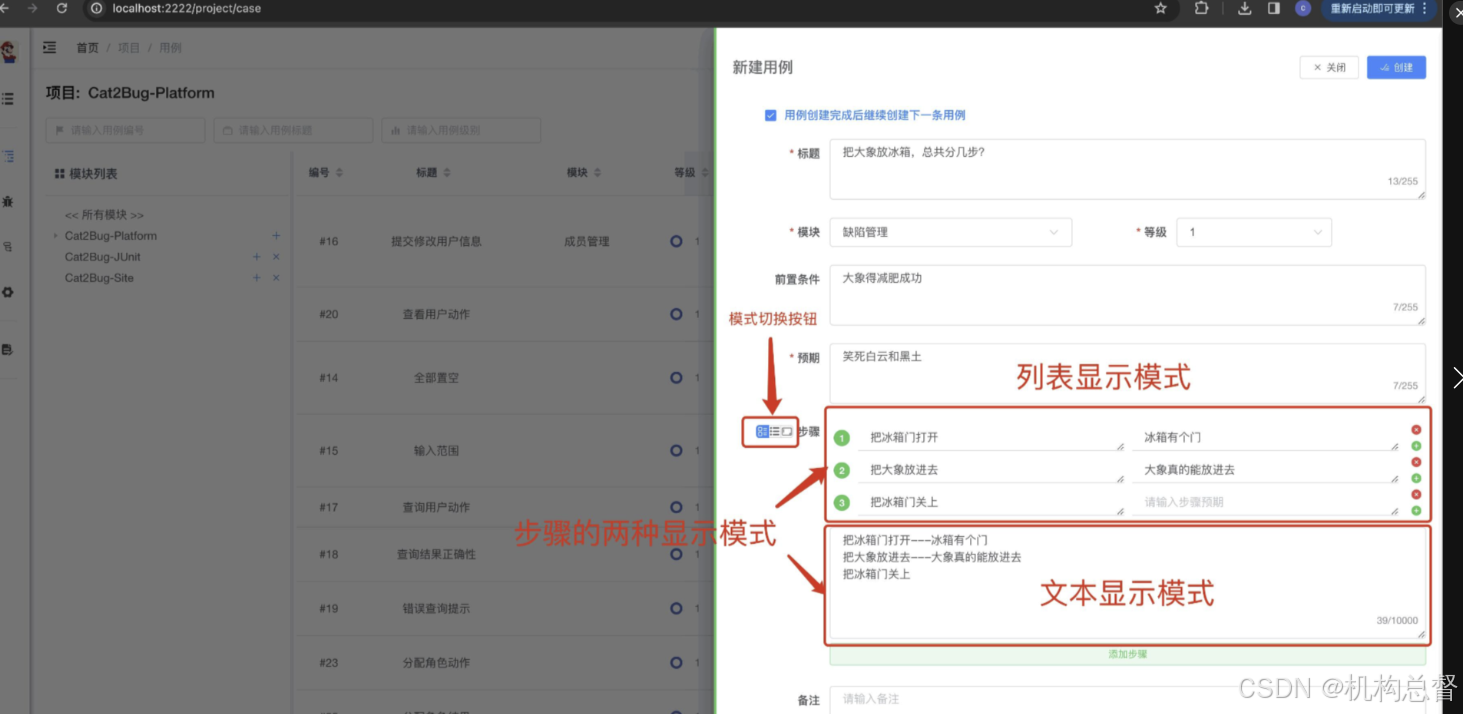1463x714 pixels.
Task: Click plus icon next to Cat2Bug-Platform module
Action: click(276, 236)
